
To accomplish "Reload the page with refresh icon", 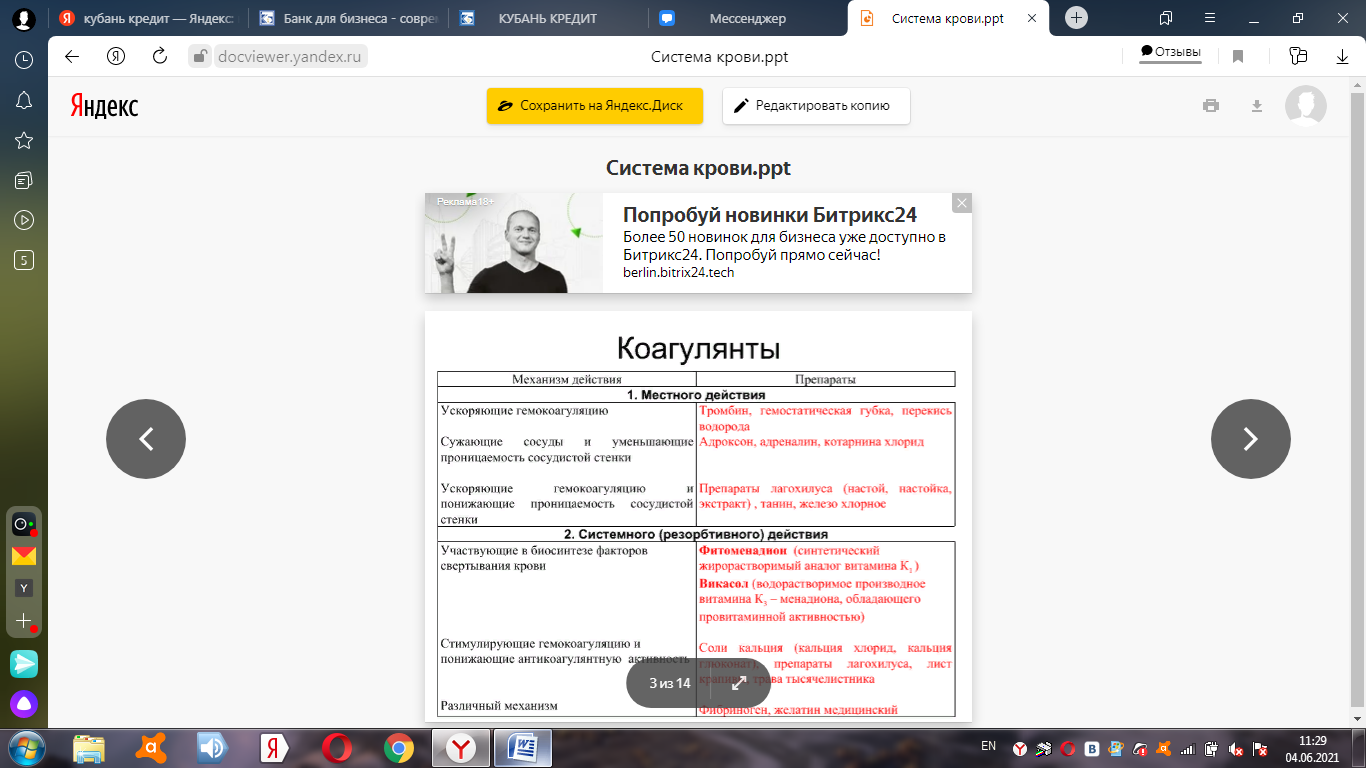I will tap(159, 57).
